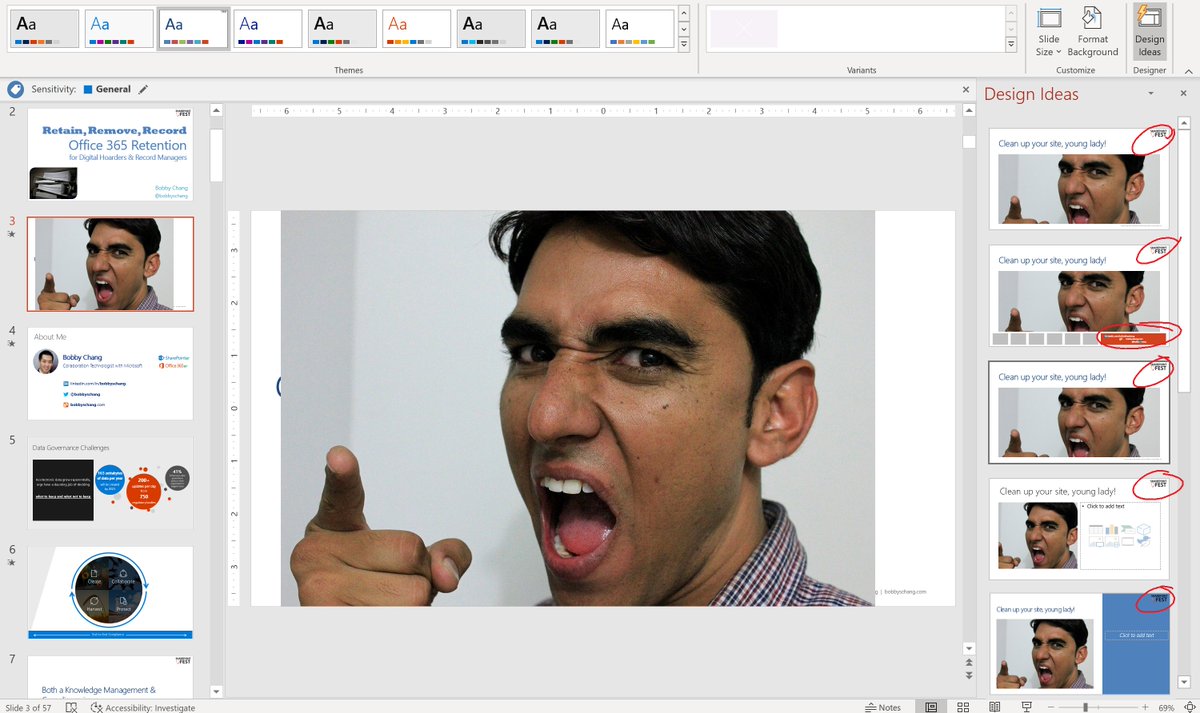Choose the orange Aa theme
1200x713 pixels.
pyautogui.click(x=417, y=29)
